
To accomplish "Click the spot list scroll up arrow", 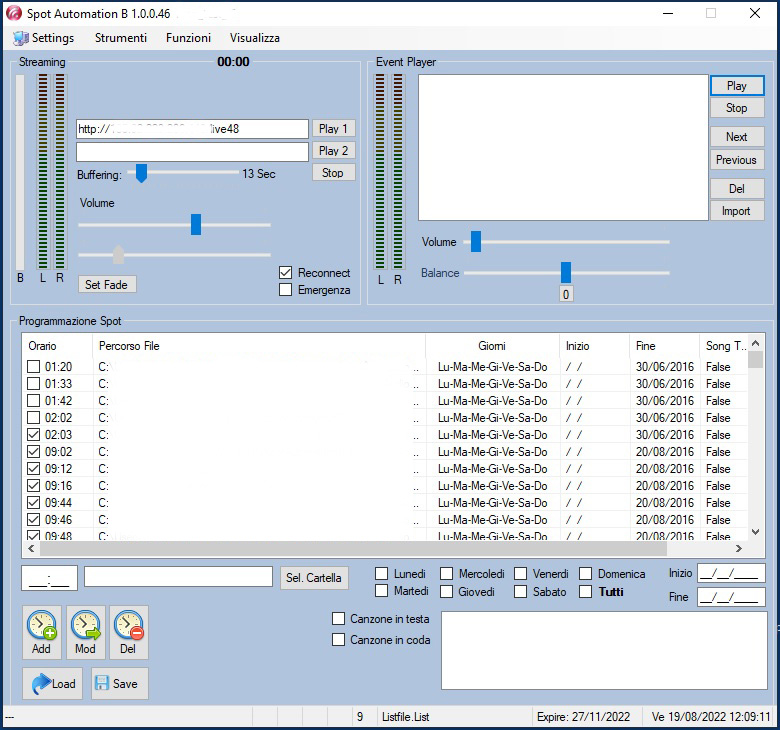I will point(756,343).
